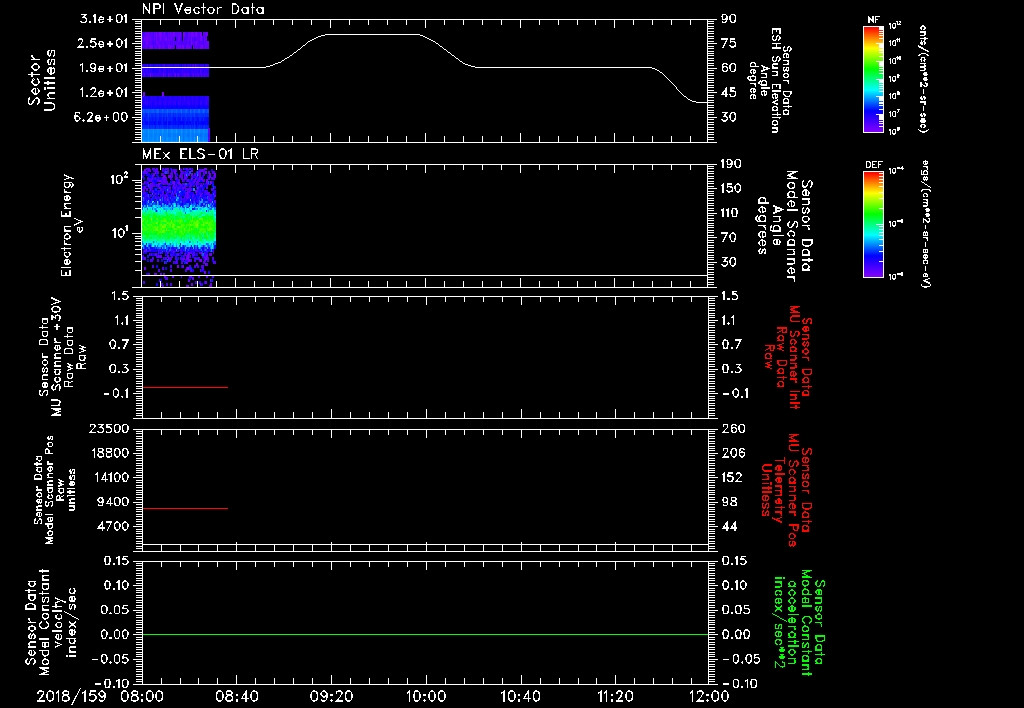
Task: Click the '12:00' end time label
Action: [x=709, y=696]
